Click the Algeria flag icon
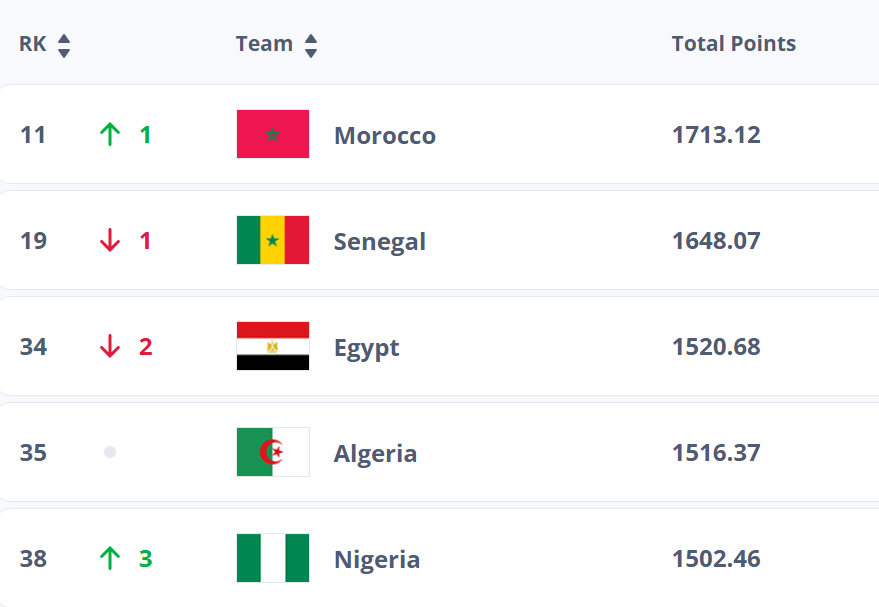879x607 pixels. [273, 452]
